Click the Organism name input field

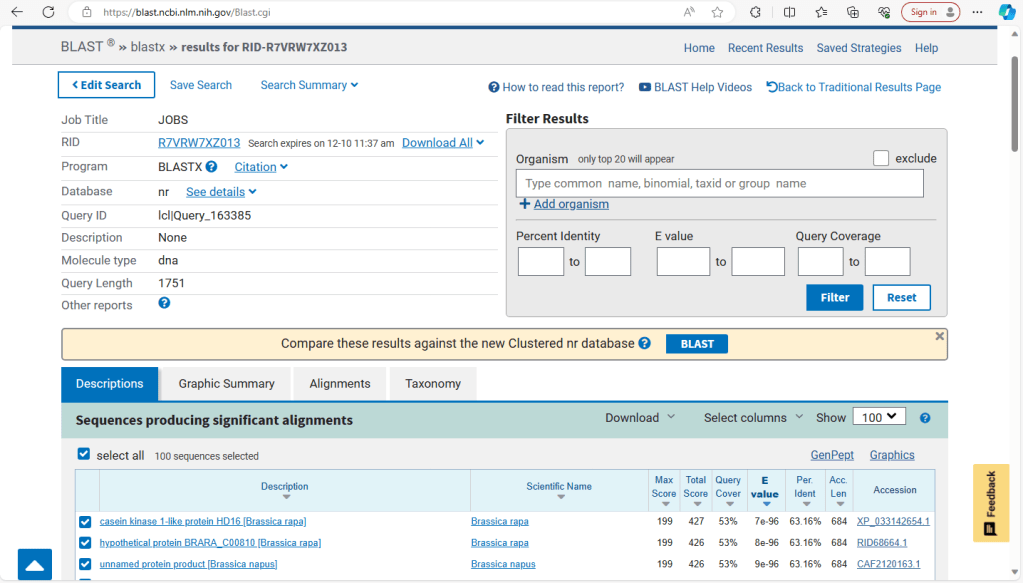click(719, 184)
